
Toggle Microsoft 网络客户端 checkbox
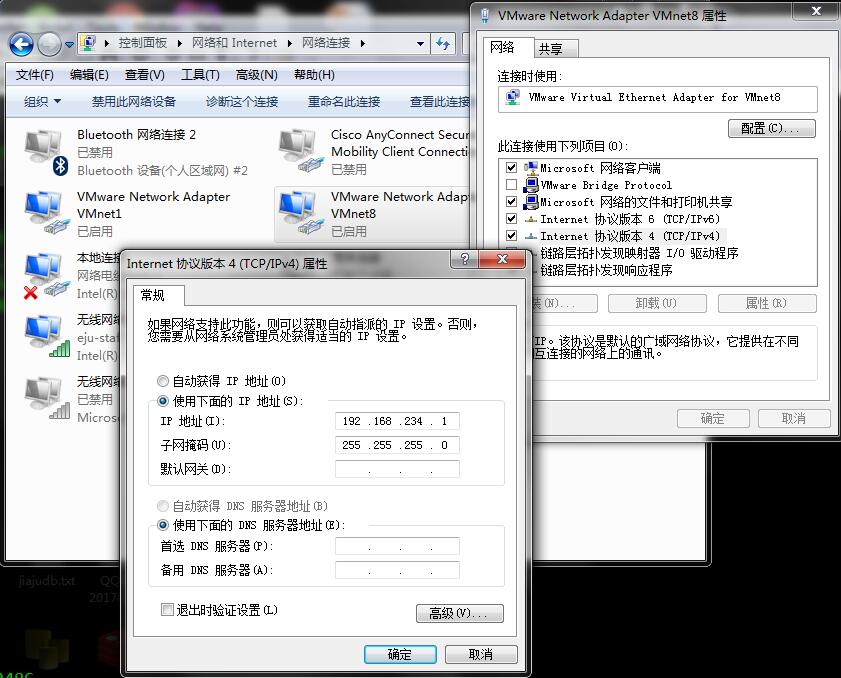[511, 168]
